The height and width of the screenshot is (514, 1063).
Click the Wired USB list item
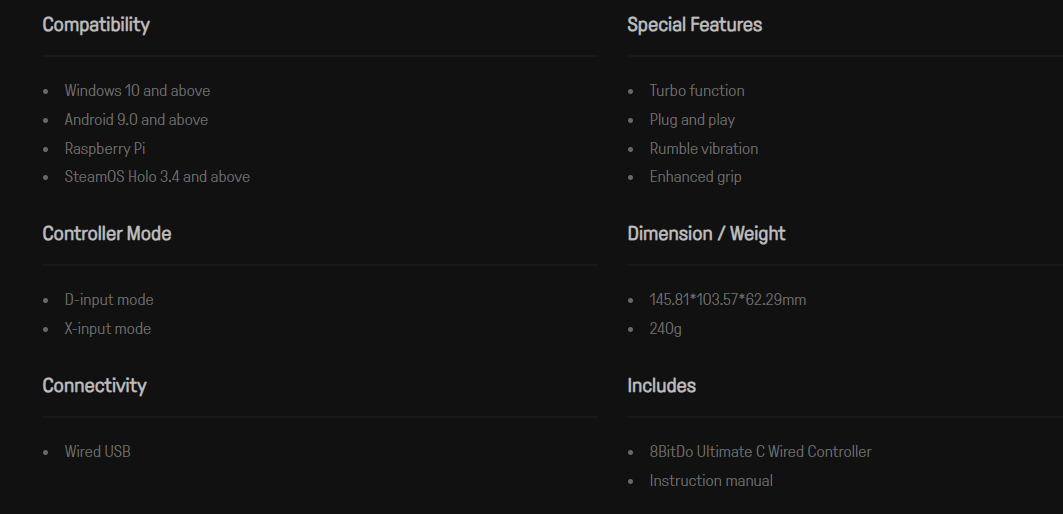(97, 452)
